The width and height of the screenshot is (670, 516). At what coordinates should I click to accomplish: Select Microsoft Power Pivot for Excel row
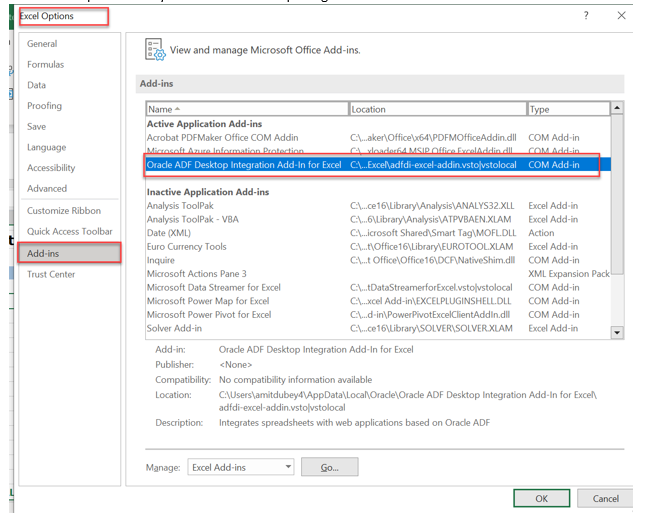point(378,315)
